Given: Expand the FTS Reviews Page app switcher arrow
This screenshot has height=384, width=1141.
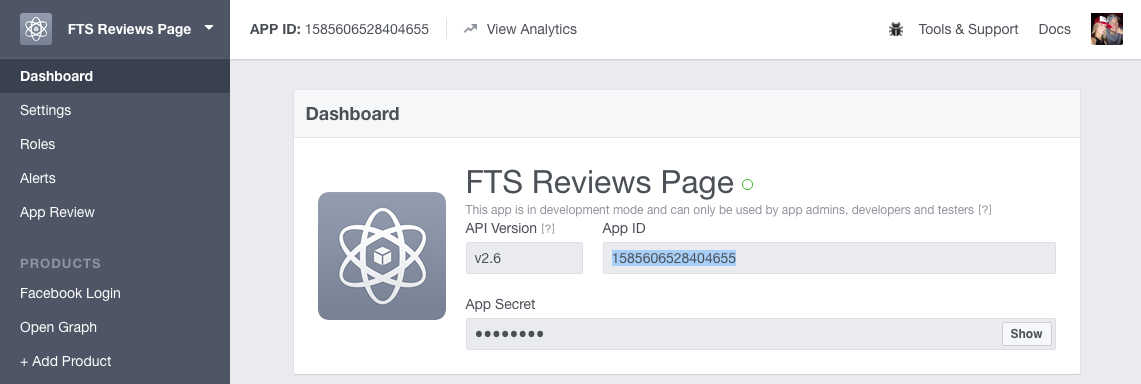Looking at the screenshot, I should tap(209, 28).
